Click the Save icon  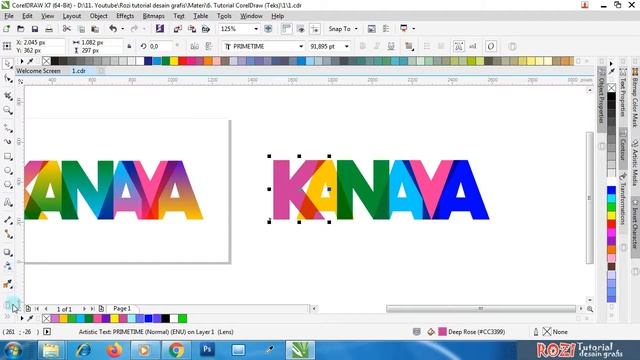coord(35,29)
